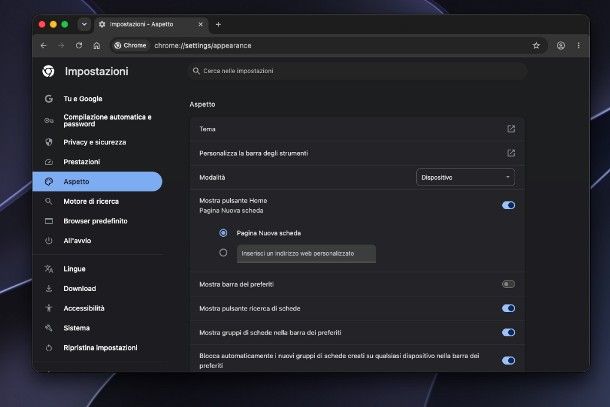Toggle Mostra pulsante ricerca di schede

[x=508, y=308]
